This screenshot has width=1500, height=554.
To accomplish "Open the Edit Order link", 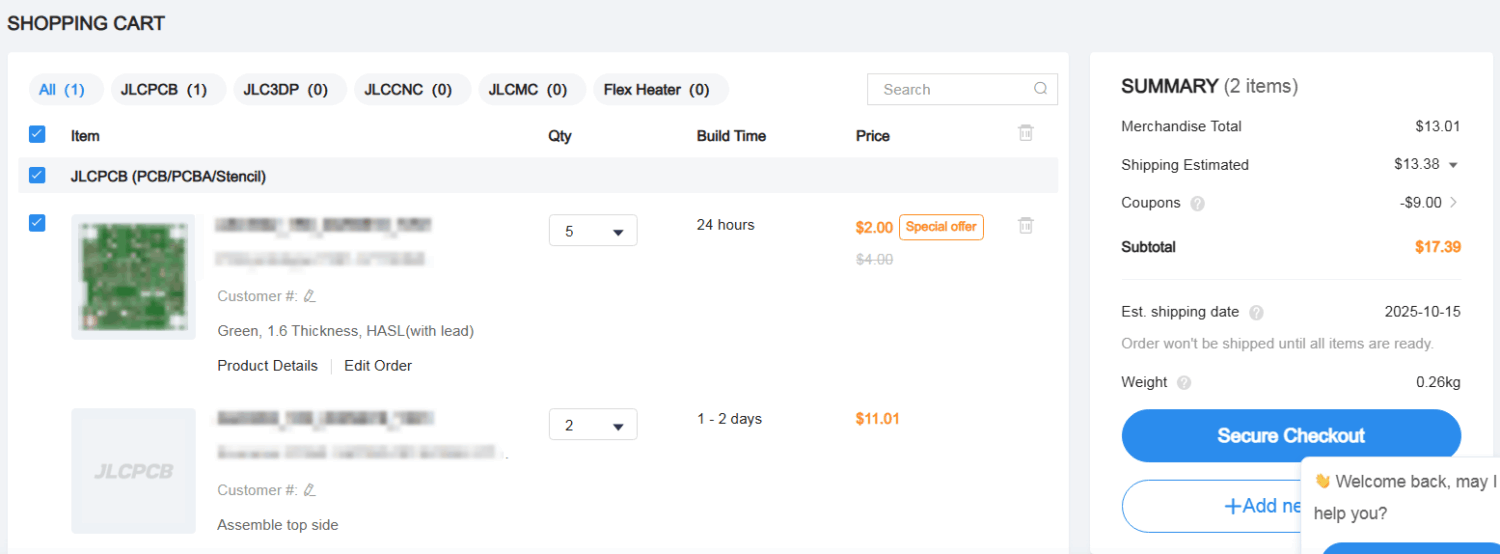I will [x=378, y=366].
